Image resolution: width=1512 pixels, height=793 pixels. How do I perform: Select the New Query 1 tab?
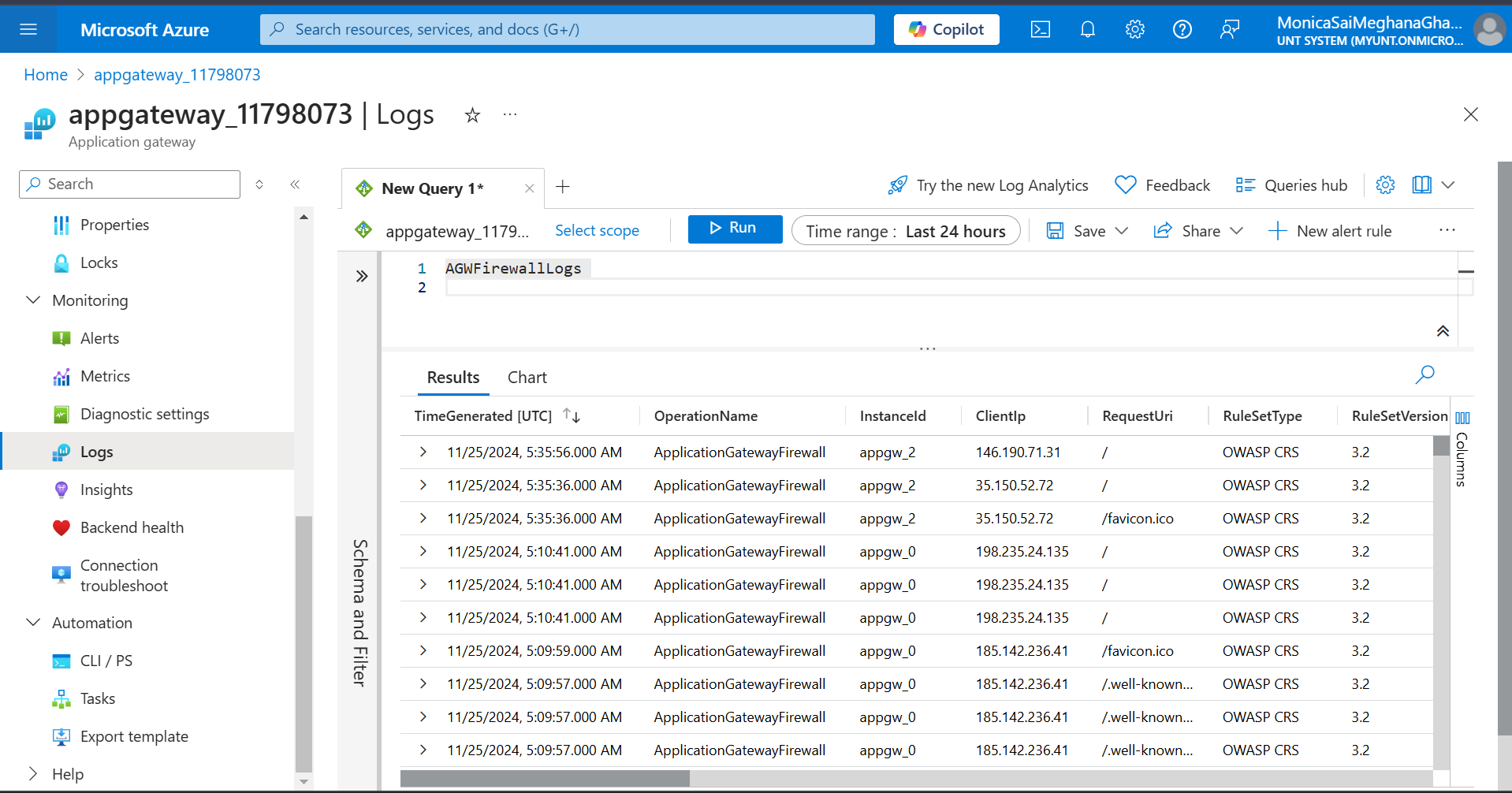click(x=432, y=188)
